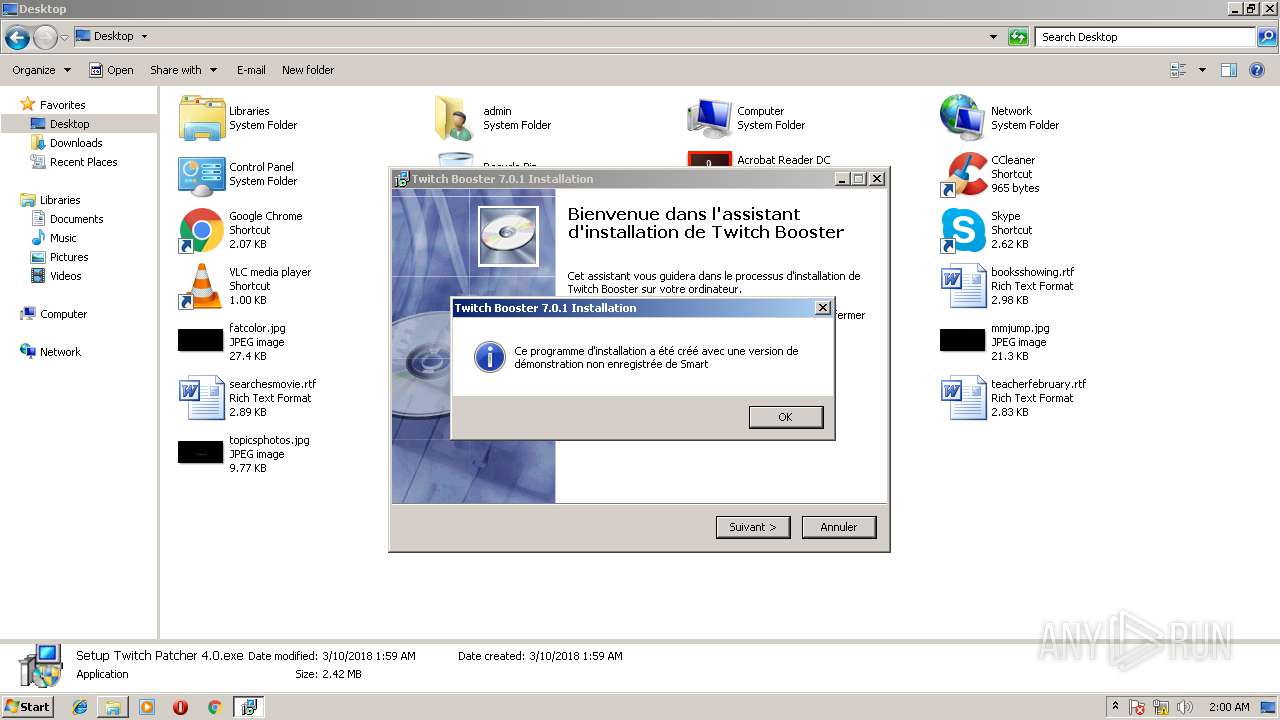Screen dimensions: 1280x720
Task: Click New folder in the toolbar
Action: (308, 70)
